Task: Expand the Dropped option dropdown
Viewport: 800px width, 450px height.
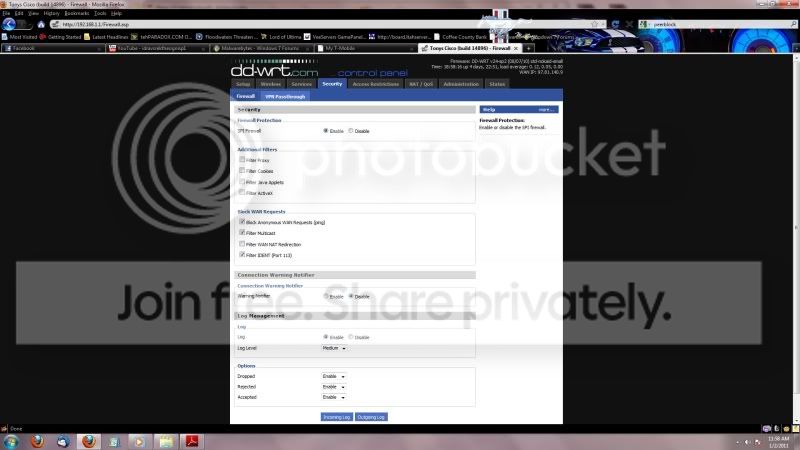Action: (334, 376)
